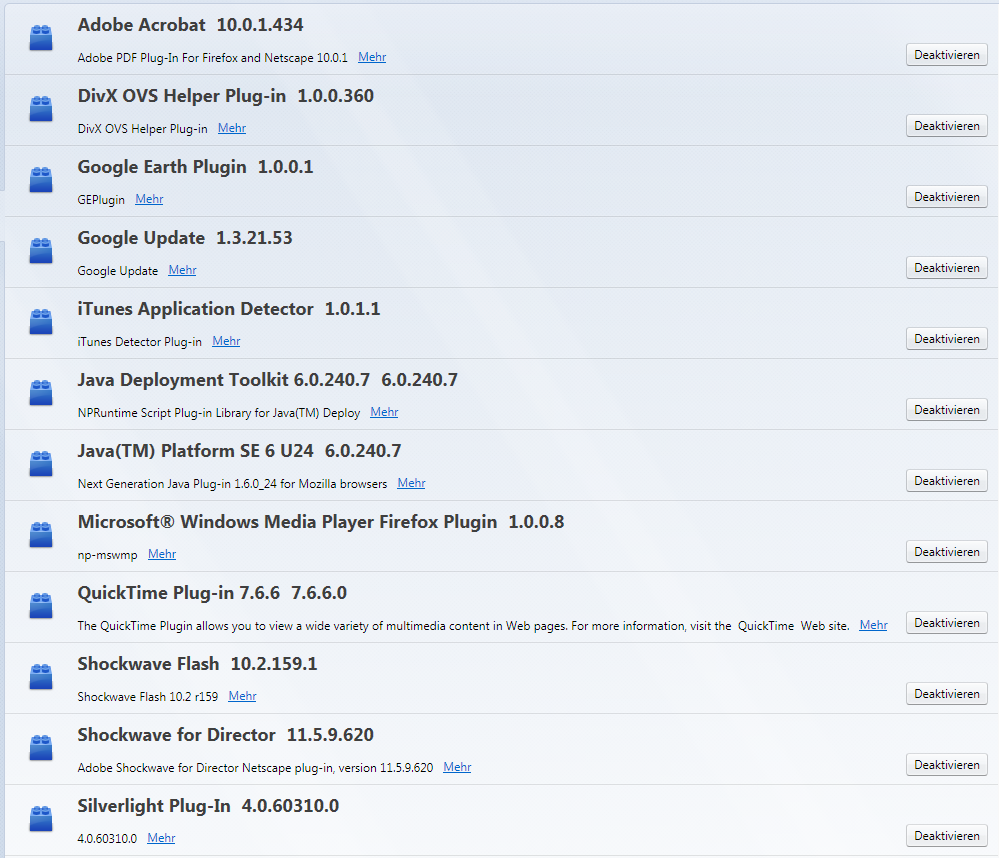Click Adobe PDF Plug-In For Firefox description

213,58
